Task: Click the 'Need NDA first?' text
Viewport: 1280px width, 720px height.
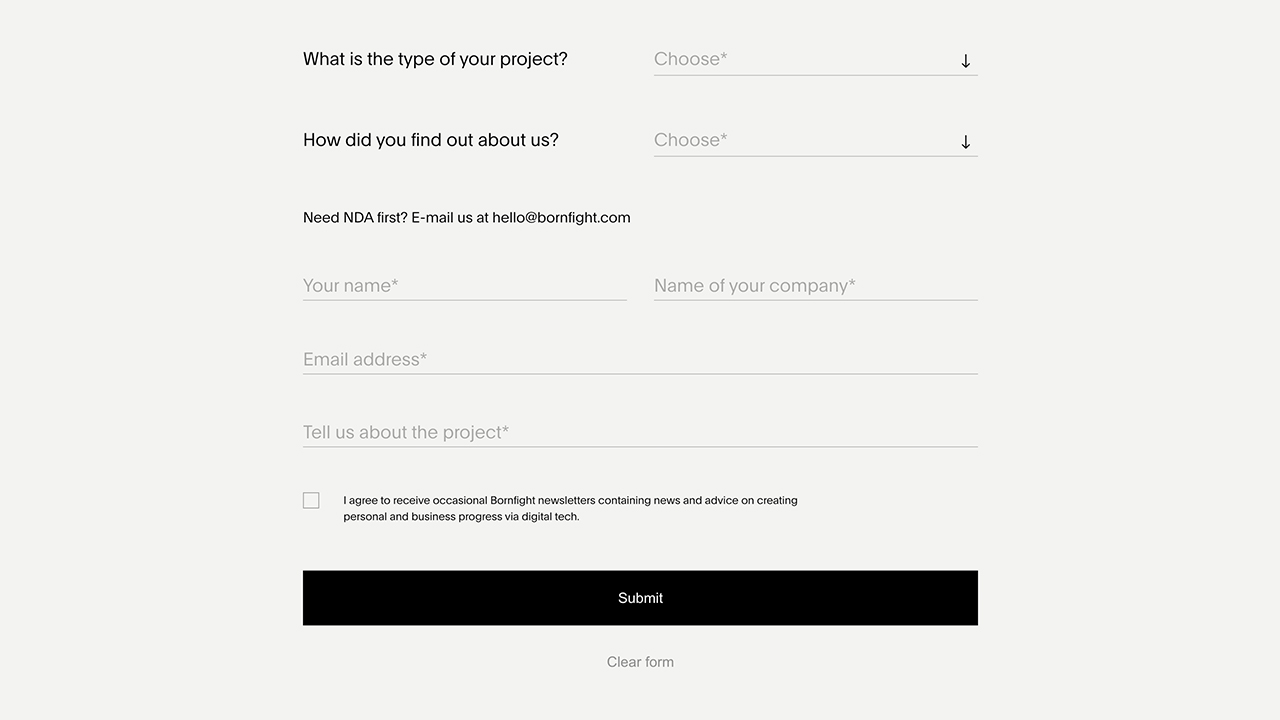Action: tap(355, 218)
